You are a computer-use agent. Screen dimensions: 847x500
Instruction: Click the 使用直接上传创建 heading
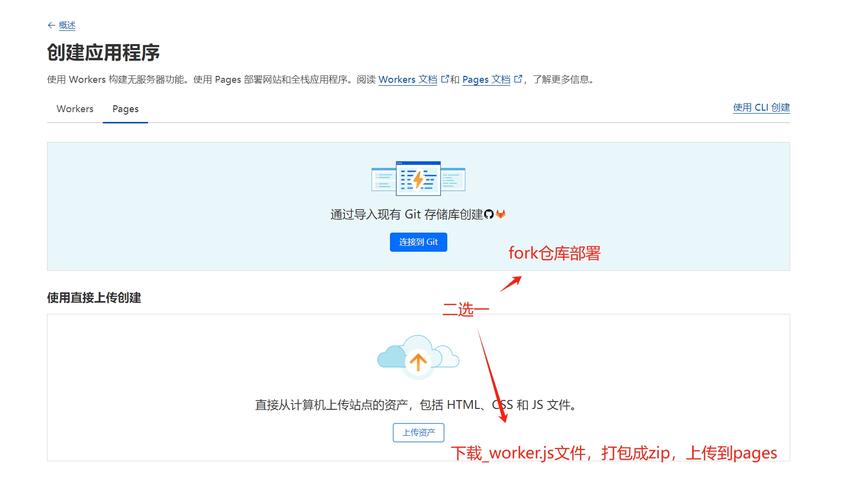click(94, 298)
